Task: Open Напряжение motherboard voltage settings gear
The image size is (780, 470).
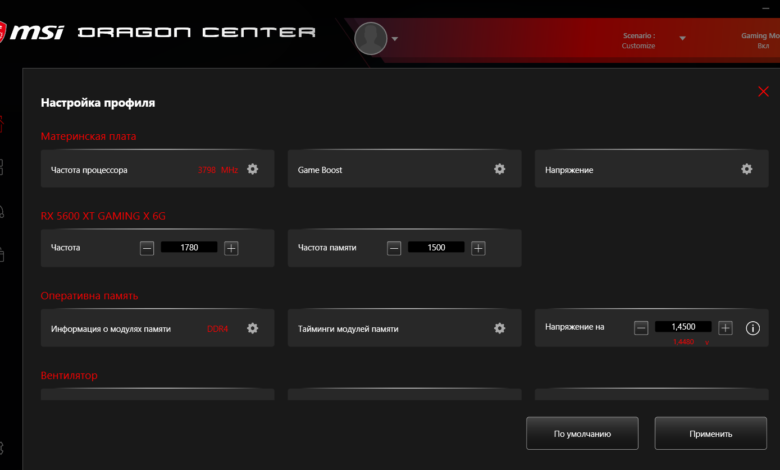Action: [747, 169]
